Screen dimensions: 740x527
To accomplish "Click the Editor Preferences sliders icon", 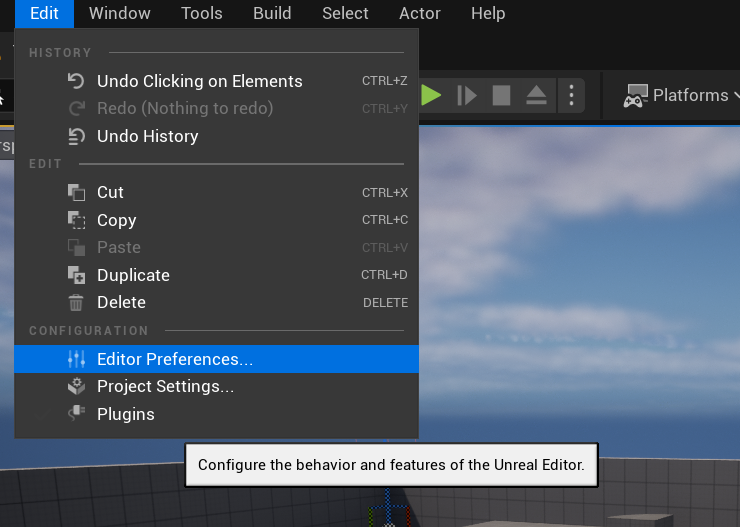I will (76, 359).
